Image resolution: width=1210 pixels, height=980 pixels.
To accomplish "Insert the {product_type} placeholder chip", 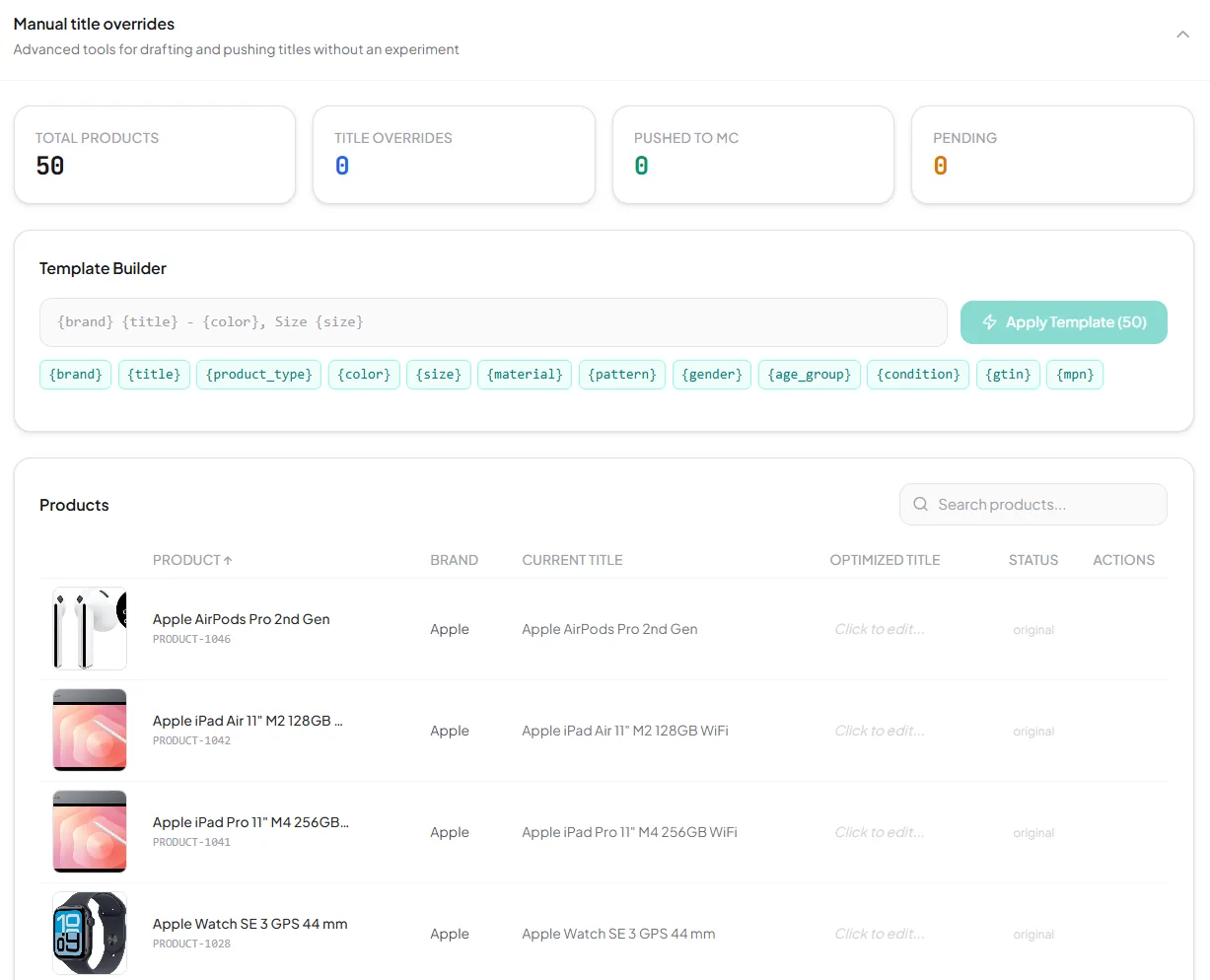I will point(258,375).
